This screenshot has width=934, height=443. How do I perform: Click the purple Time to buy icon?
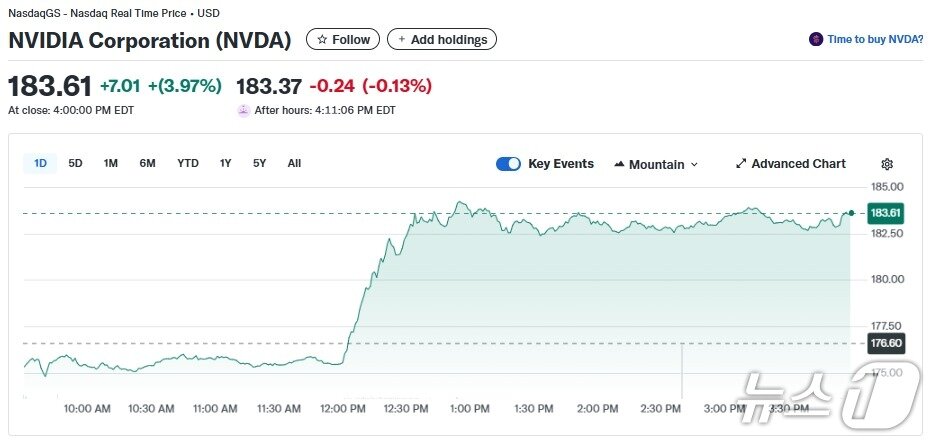[x=816, y=40]
